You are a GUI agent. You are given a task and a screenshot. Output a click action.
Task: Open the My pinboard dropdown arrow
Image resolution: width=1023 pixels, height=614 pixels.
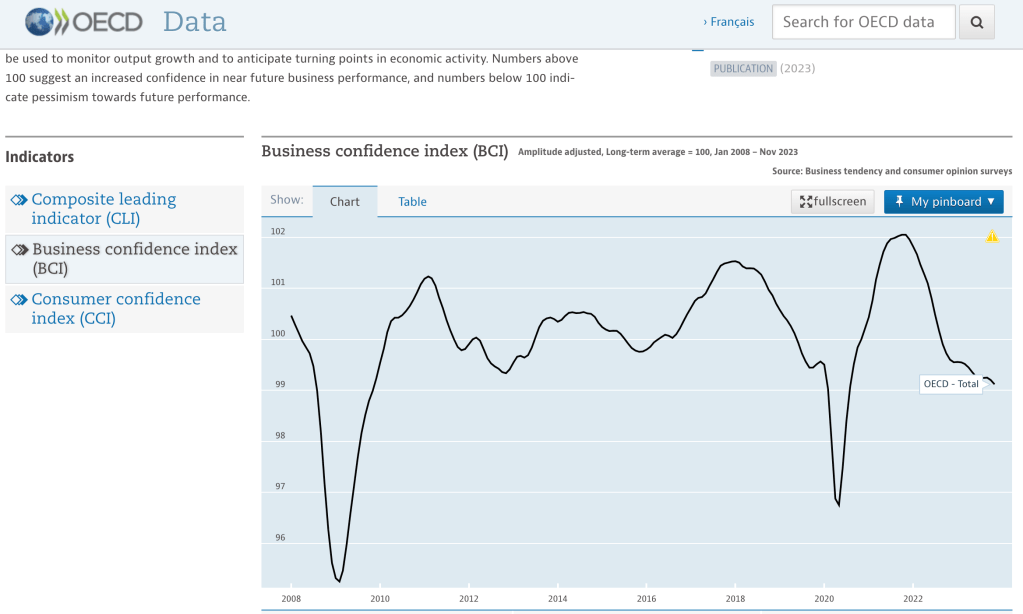(991, 201)
